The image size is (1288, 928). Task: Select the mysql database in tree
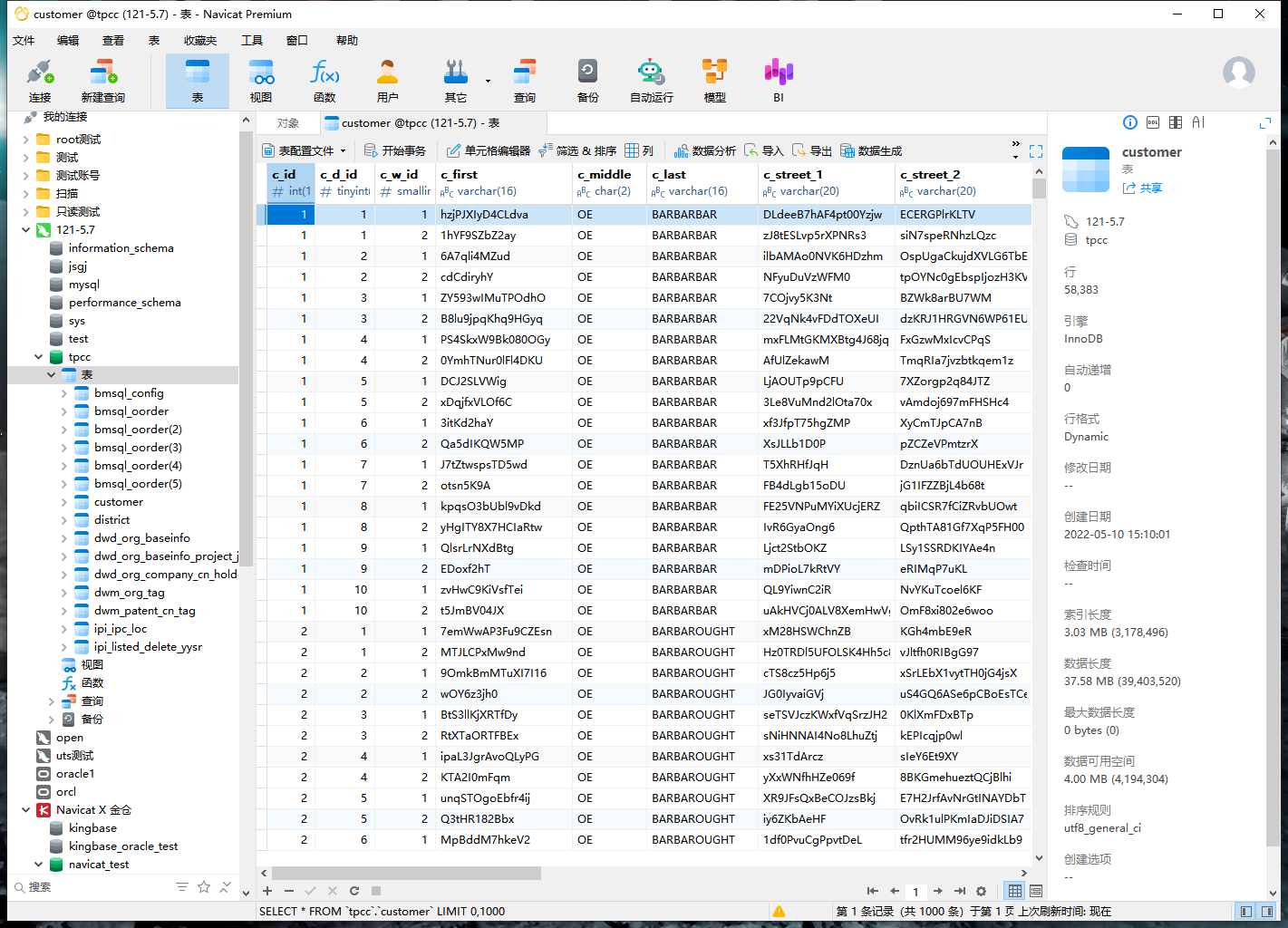tap(84, 285)
